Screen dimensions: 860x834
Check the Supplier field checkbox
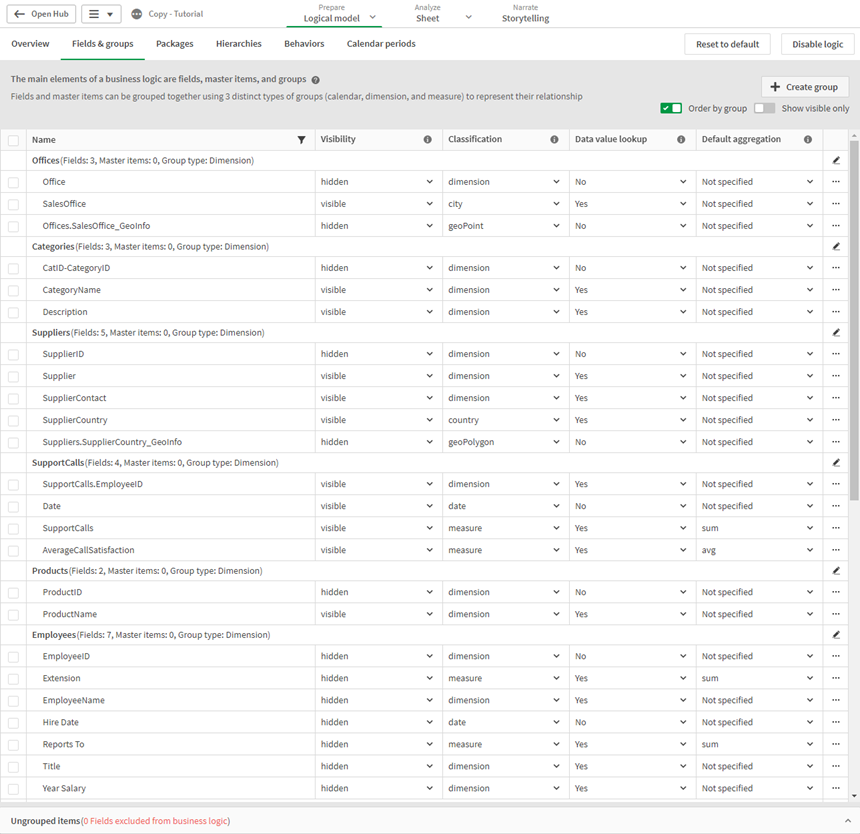point(14,377)
